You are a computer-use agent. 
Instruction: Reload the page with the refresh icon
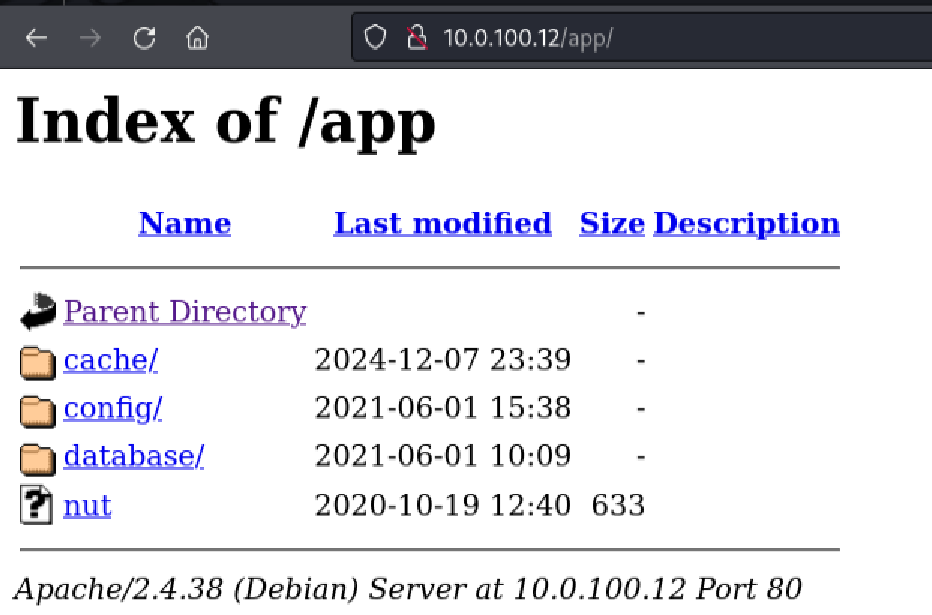coord(145,39)
